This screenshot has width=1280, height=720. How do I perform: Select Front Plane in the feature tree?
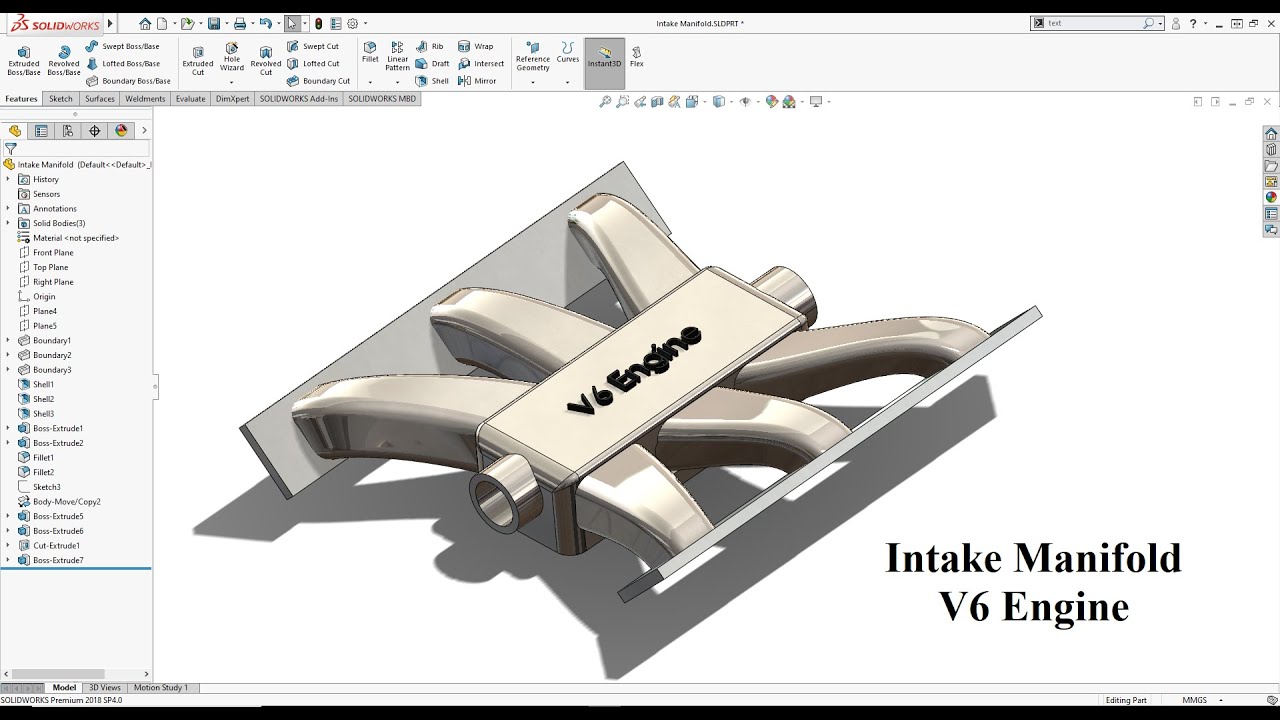53,252
